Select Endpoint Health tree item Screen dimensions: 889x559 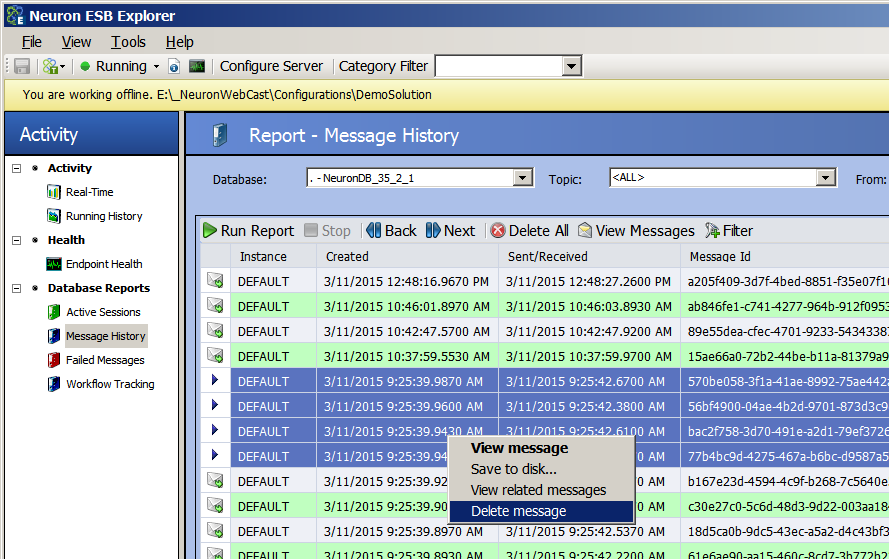pyautogui.click(x=104, y=264)
